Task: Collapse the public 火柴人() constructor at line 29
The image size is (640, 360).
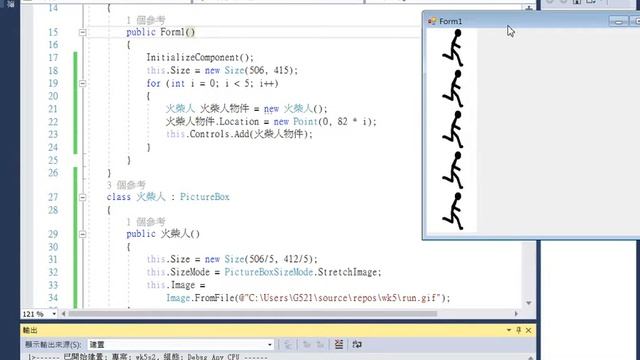Action: point(82,234)
